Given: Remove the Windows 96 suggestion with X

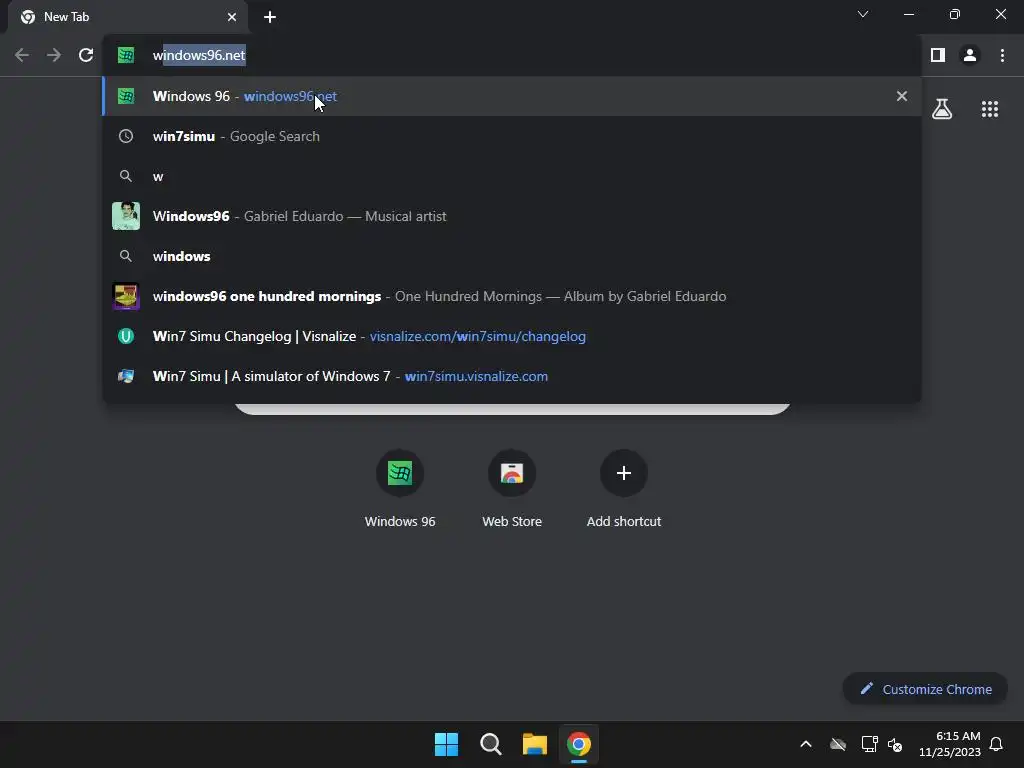Looking at the screenshot, I should click(x=902, y=96).
